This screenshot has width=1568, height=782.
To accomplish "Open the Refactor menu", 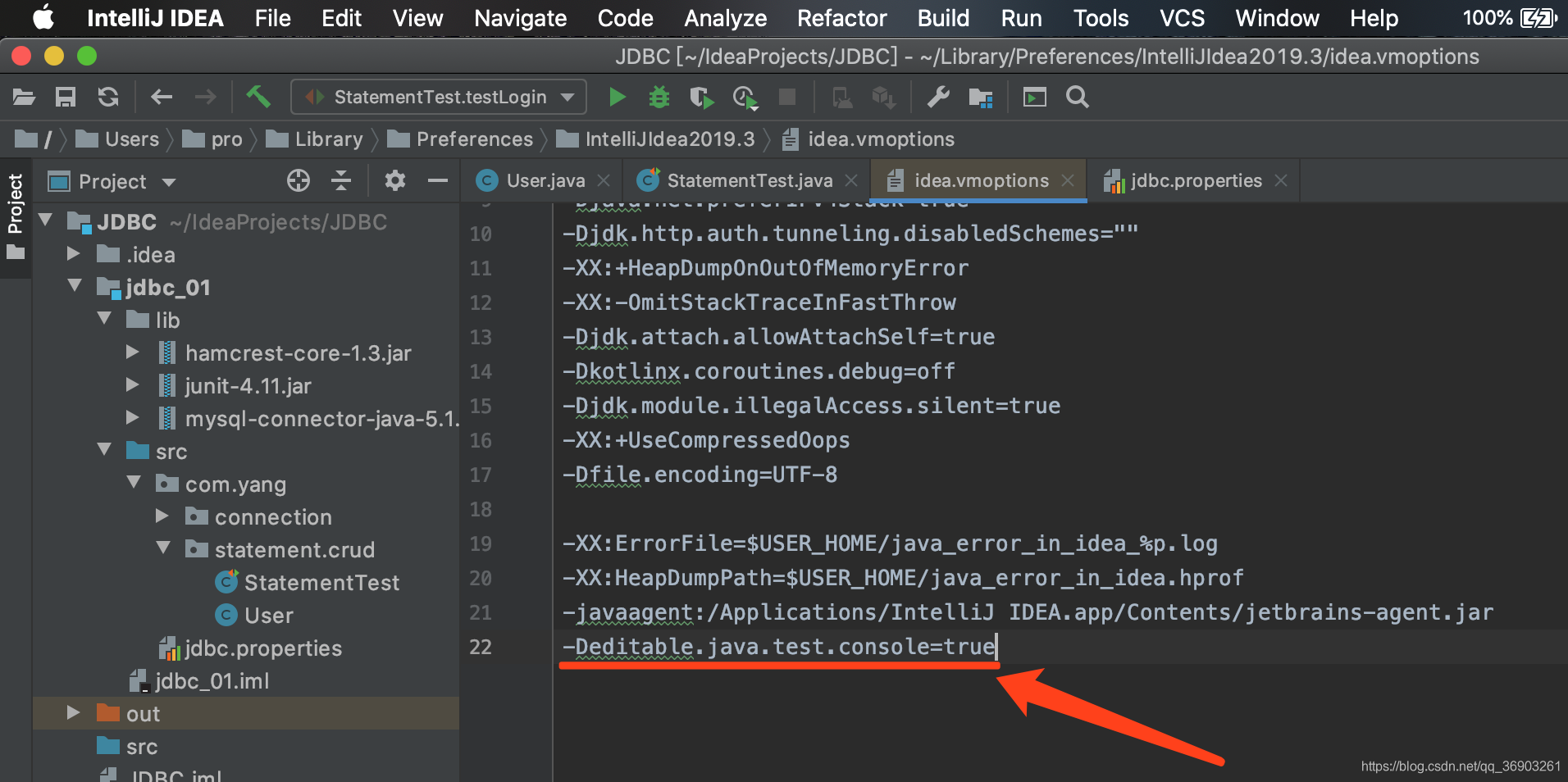I will [841, 18].
